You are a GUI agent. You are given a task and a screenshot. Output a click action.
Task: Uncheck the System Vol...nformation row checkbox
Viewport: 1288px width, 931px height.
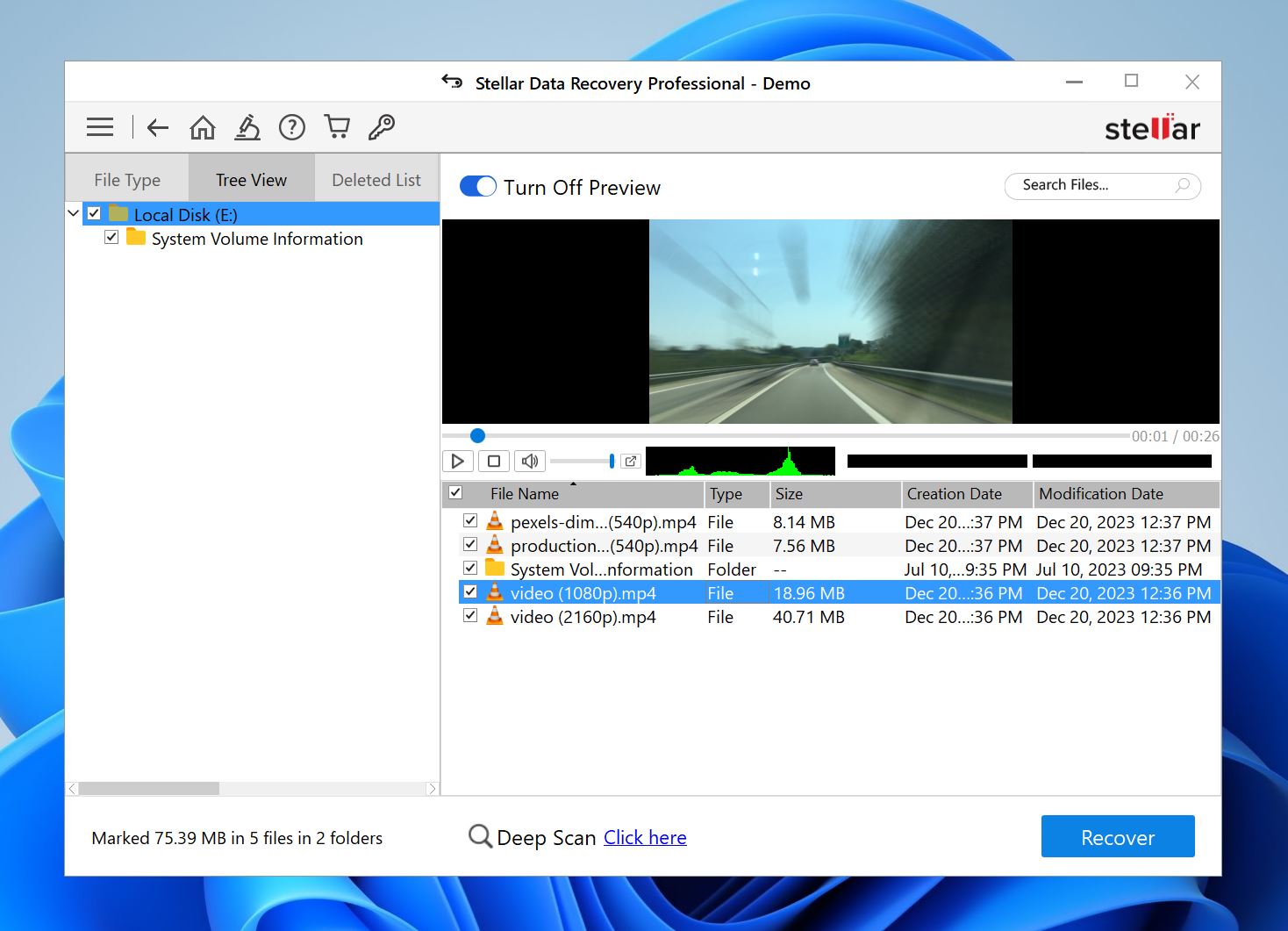point(470,568)
